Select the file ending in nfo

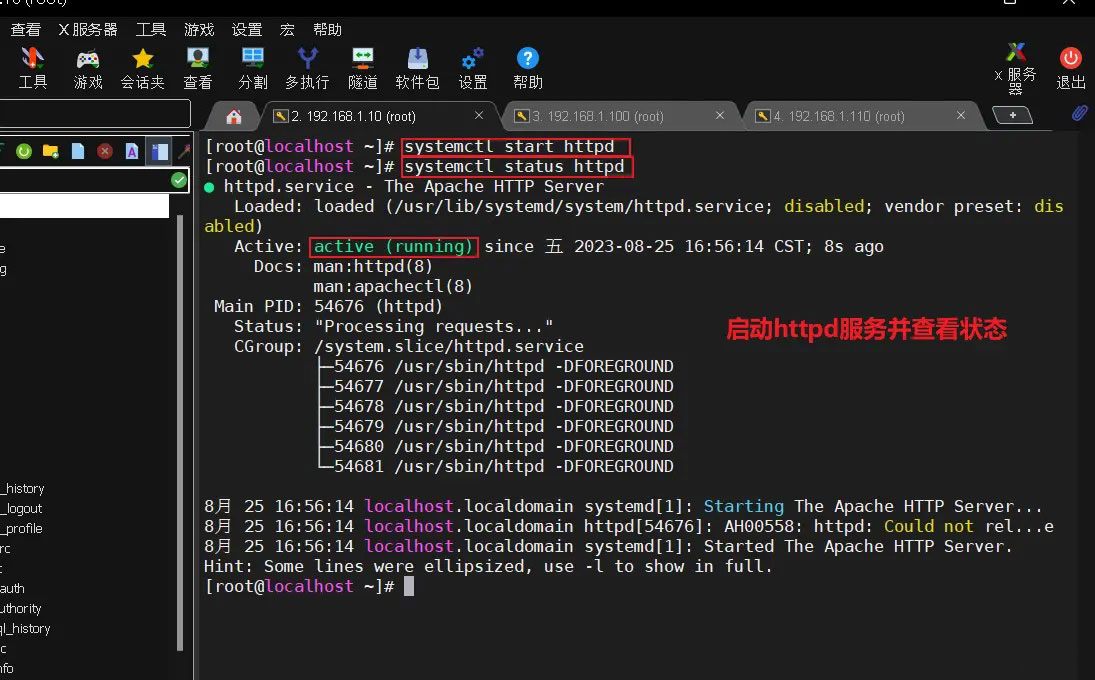[x=7, y=668]
